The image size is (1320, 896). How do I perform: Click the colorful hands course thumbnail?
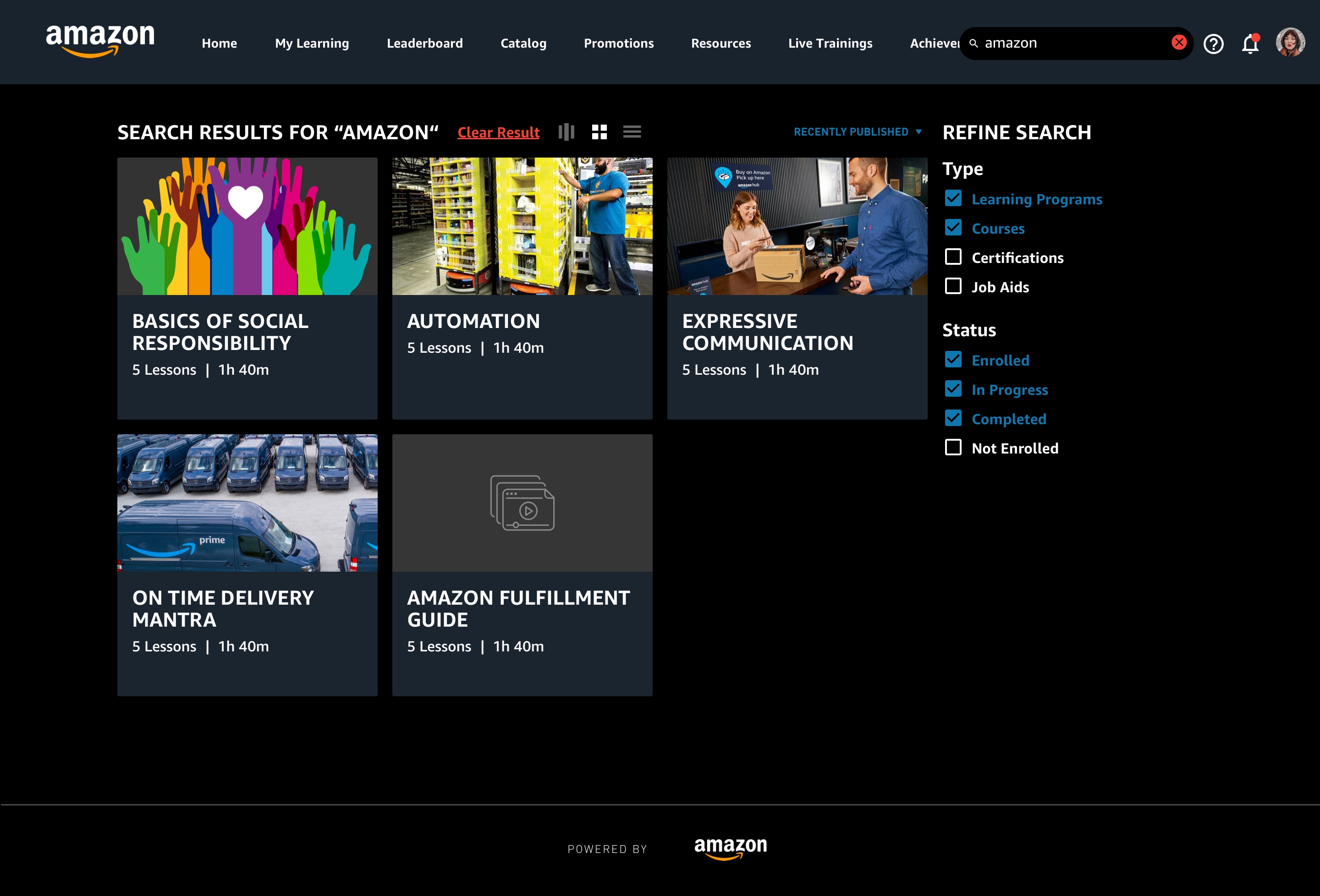tap(247, 226)
